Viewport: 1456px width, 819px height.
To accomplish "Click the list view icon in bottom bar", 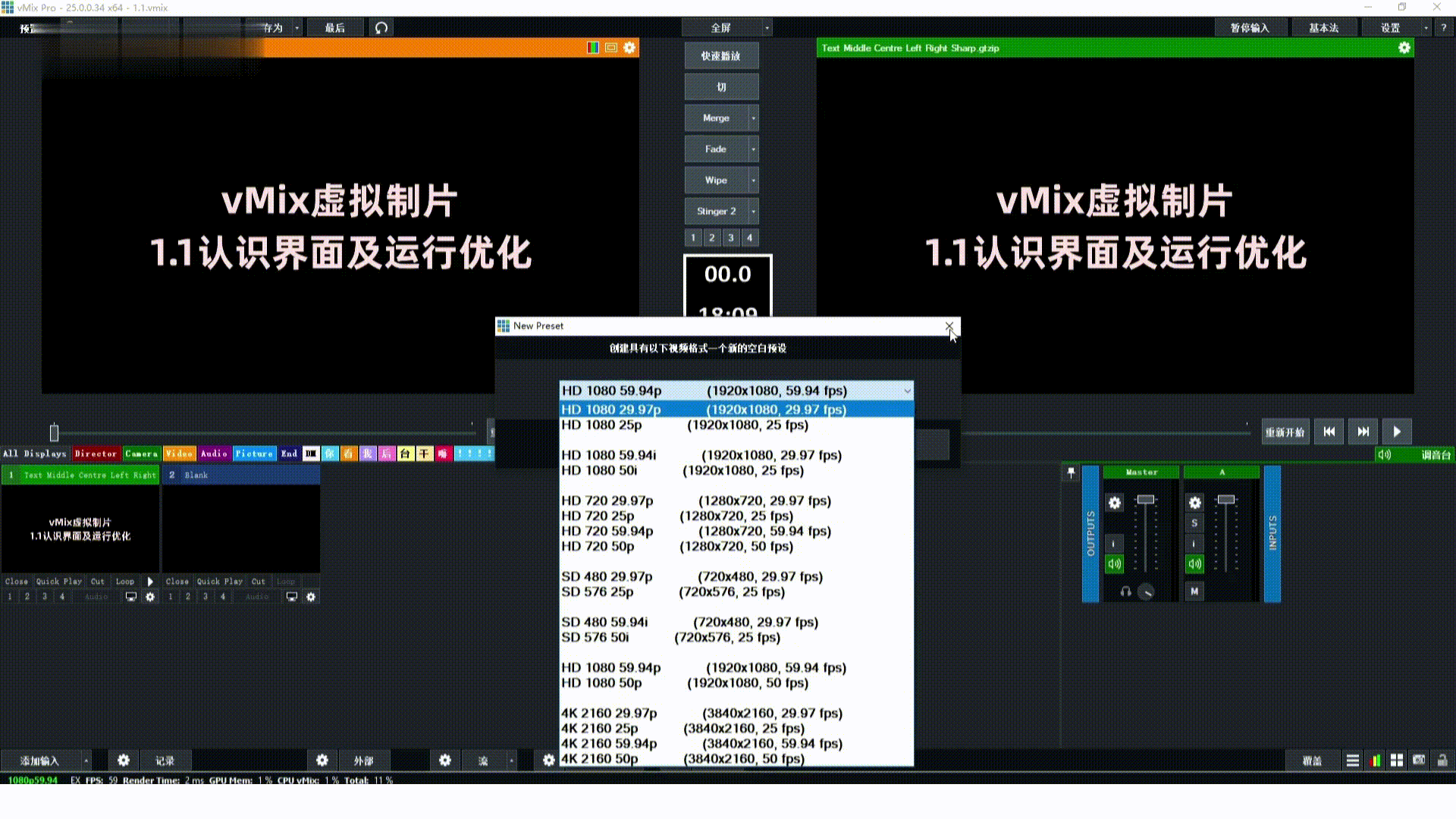I will [x=1352, y=761].
